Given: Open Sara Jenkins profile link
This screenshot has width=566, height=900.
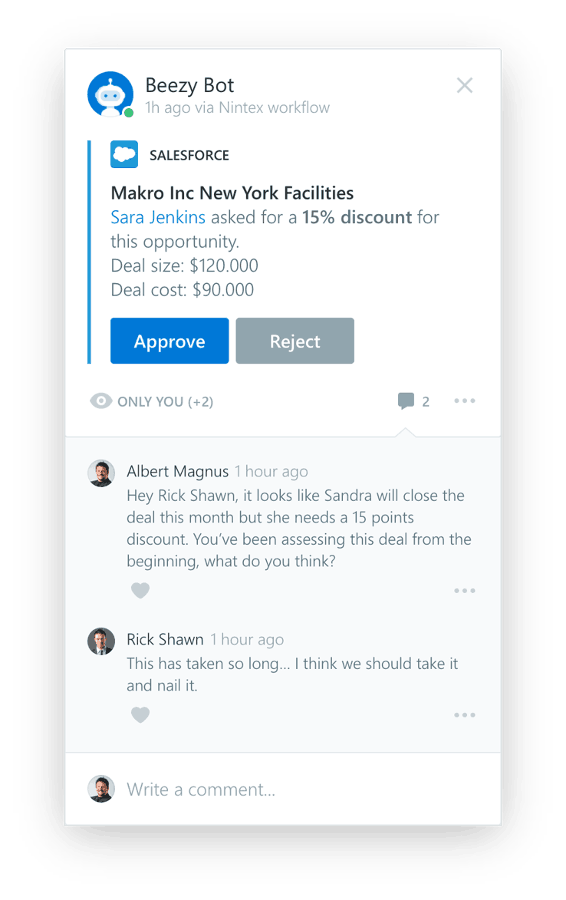Looking at the screenshot, I should click(158, 217).
